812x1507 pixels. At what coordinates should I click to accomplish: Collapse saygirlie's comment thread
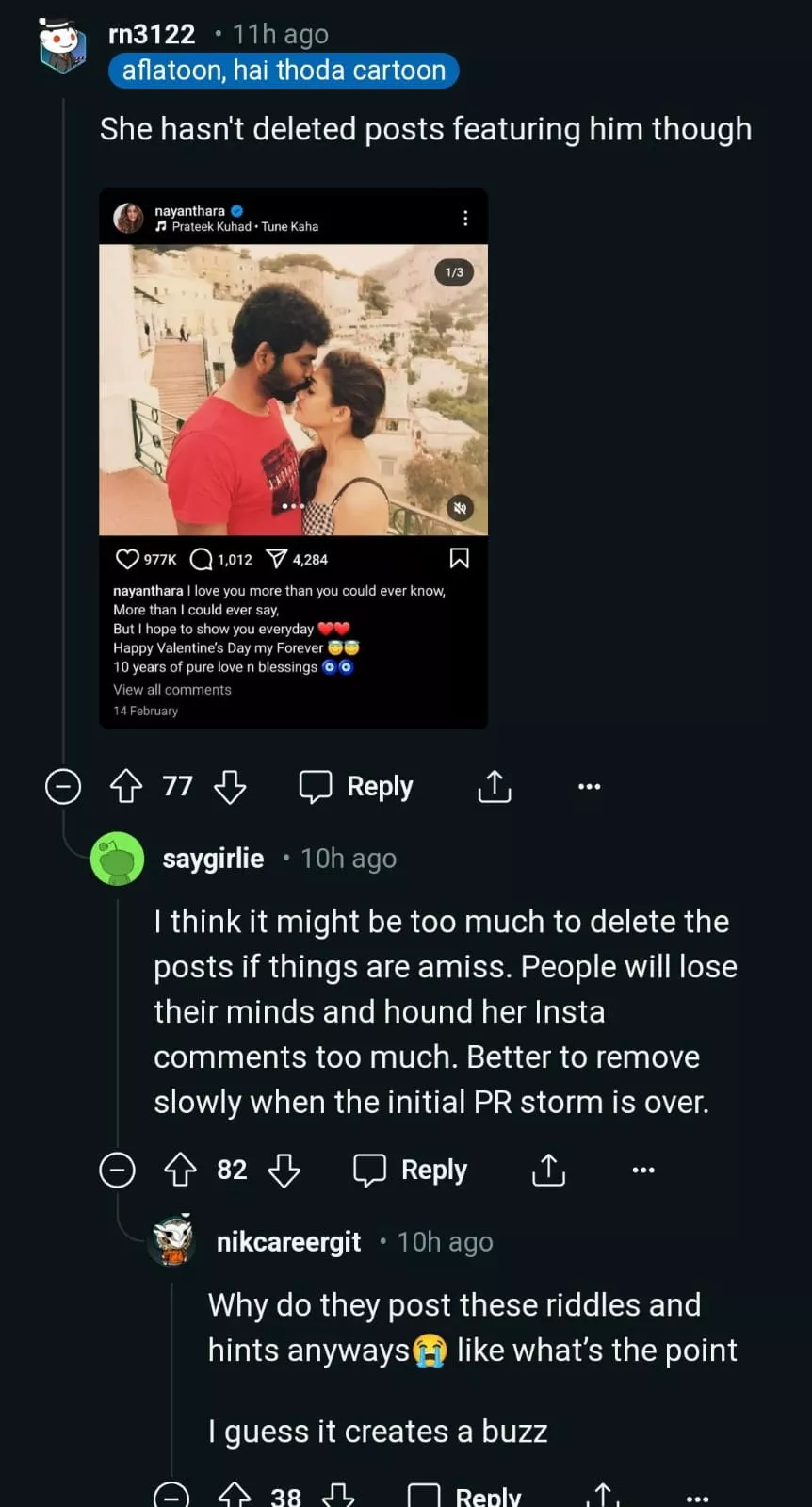coord(118,1170)
